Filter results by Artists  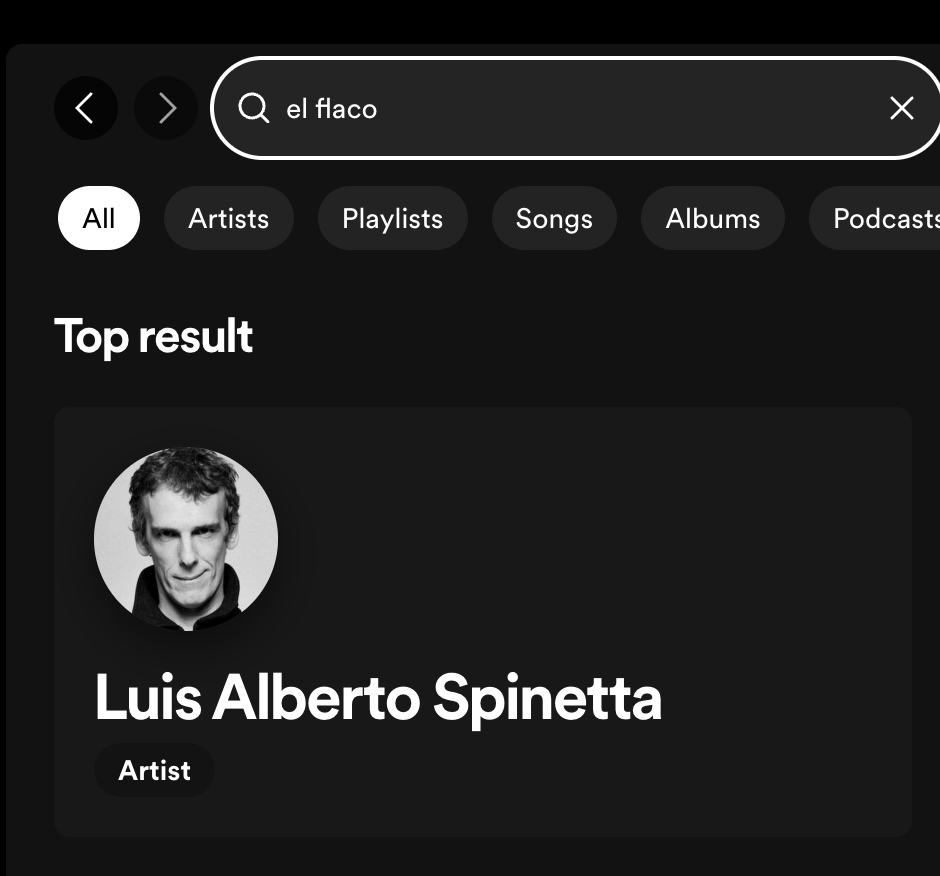(x=228, y=218)
